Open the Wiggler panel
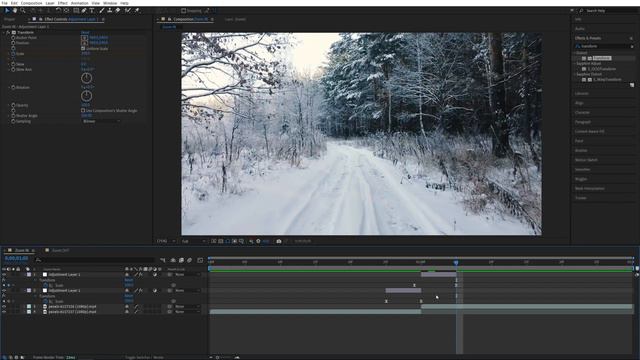 (x=581, y=179)
